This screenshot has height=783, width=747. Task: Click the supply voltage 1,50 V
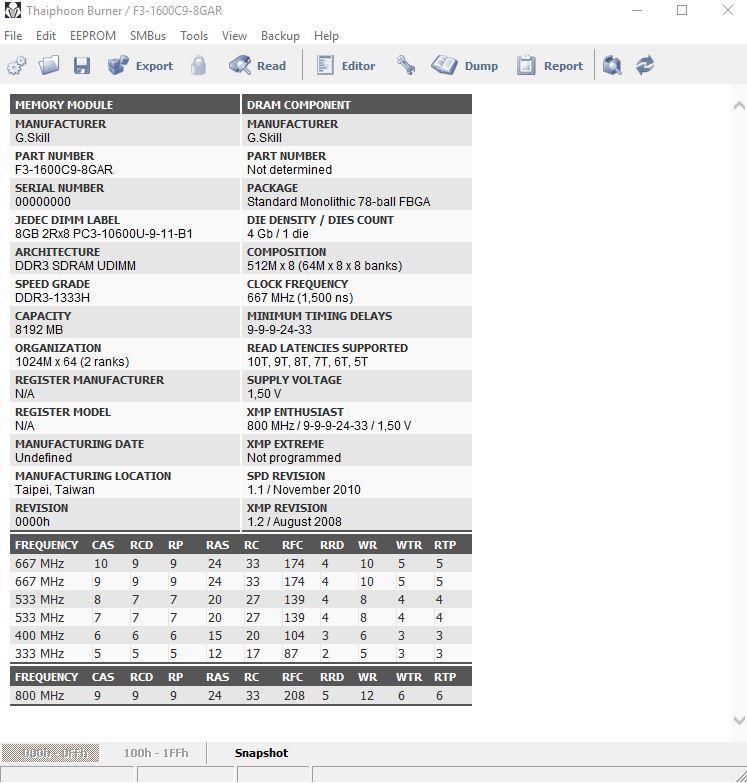(x=264, y=393)
